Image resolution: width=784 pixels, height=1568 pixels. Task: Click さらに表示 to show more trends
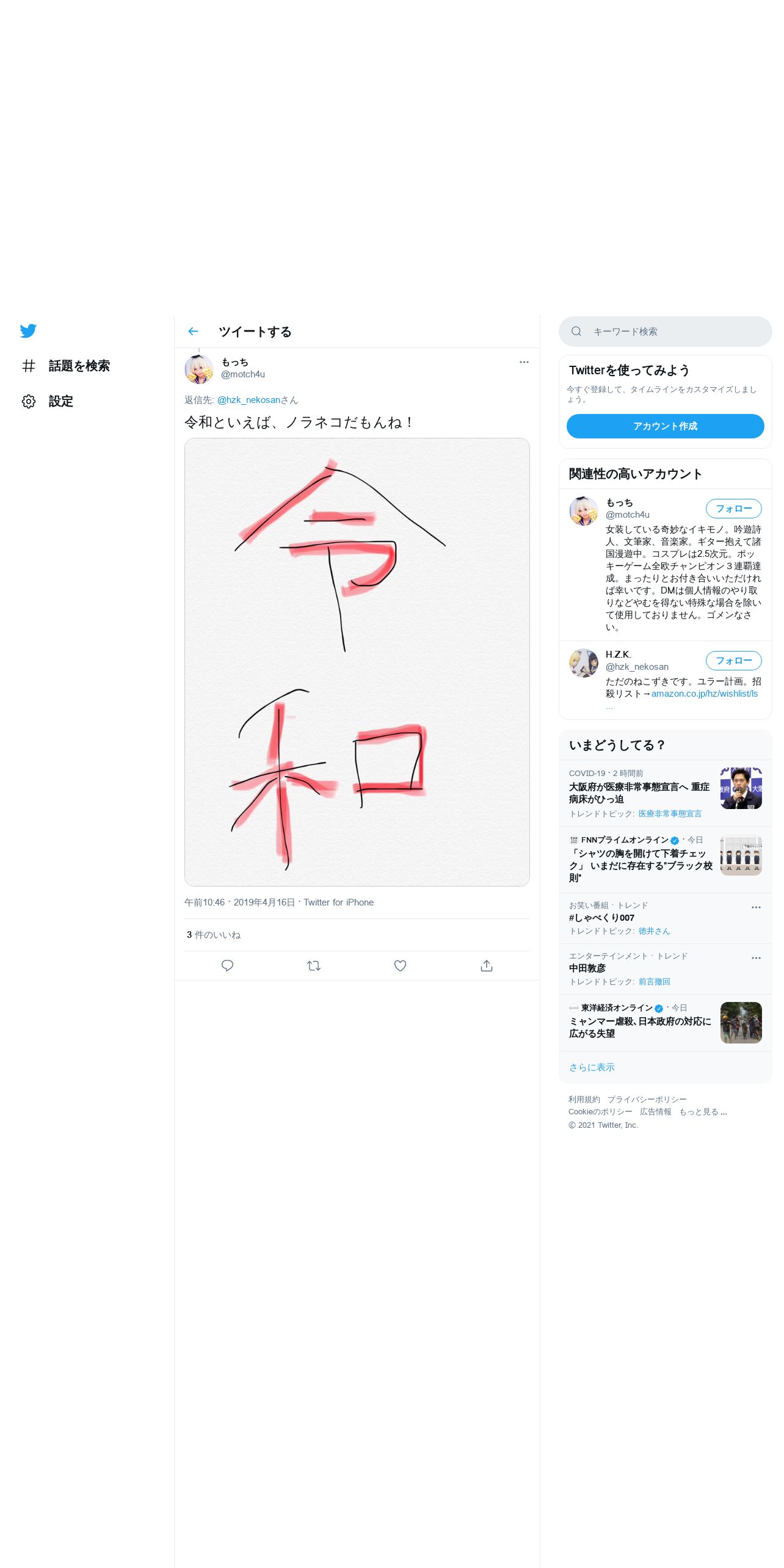click(592, 1067)
